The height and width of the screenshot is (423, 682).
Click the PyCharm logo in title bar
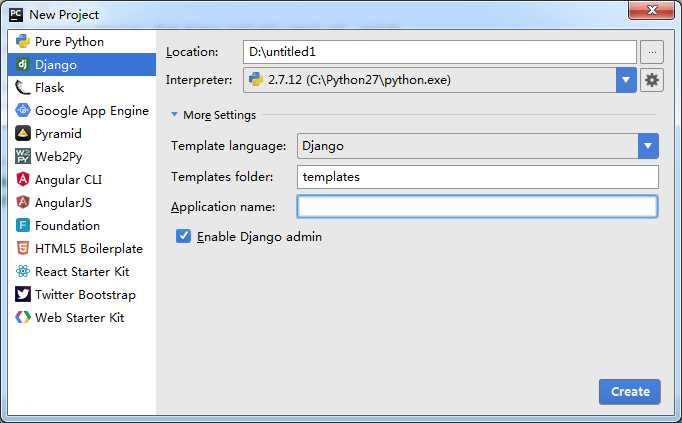(16, 14)
